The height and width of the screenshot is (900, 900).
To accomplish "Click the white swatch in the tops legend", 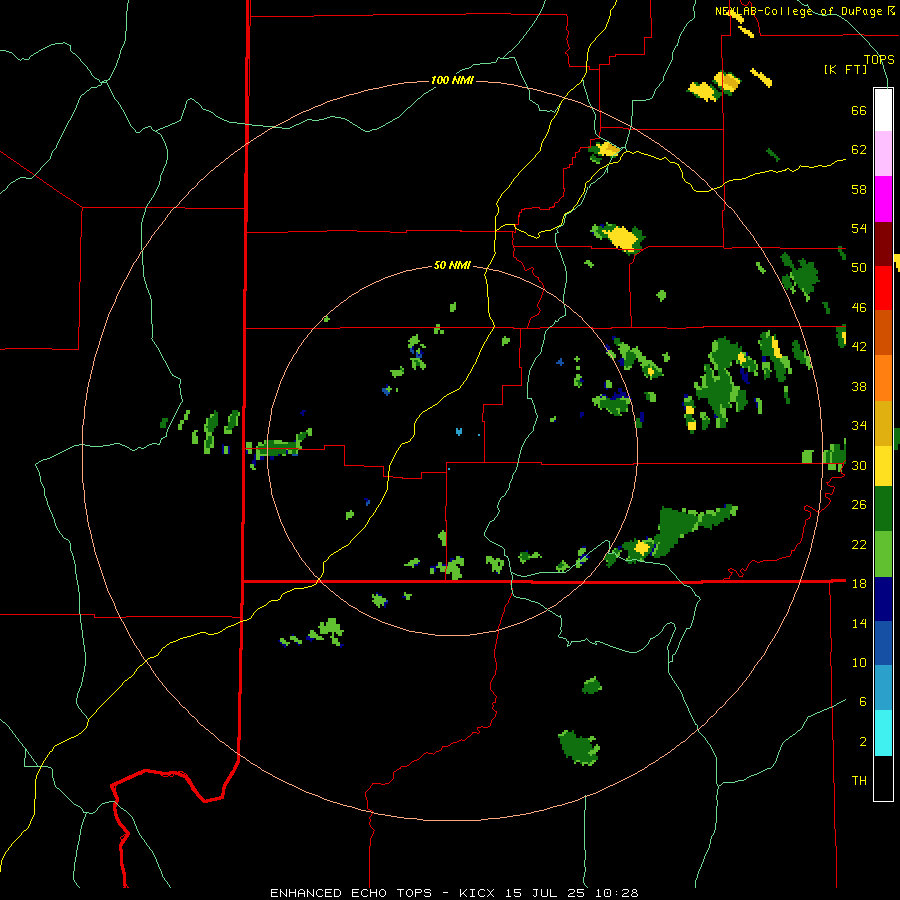I will pos(883,110).
